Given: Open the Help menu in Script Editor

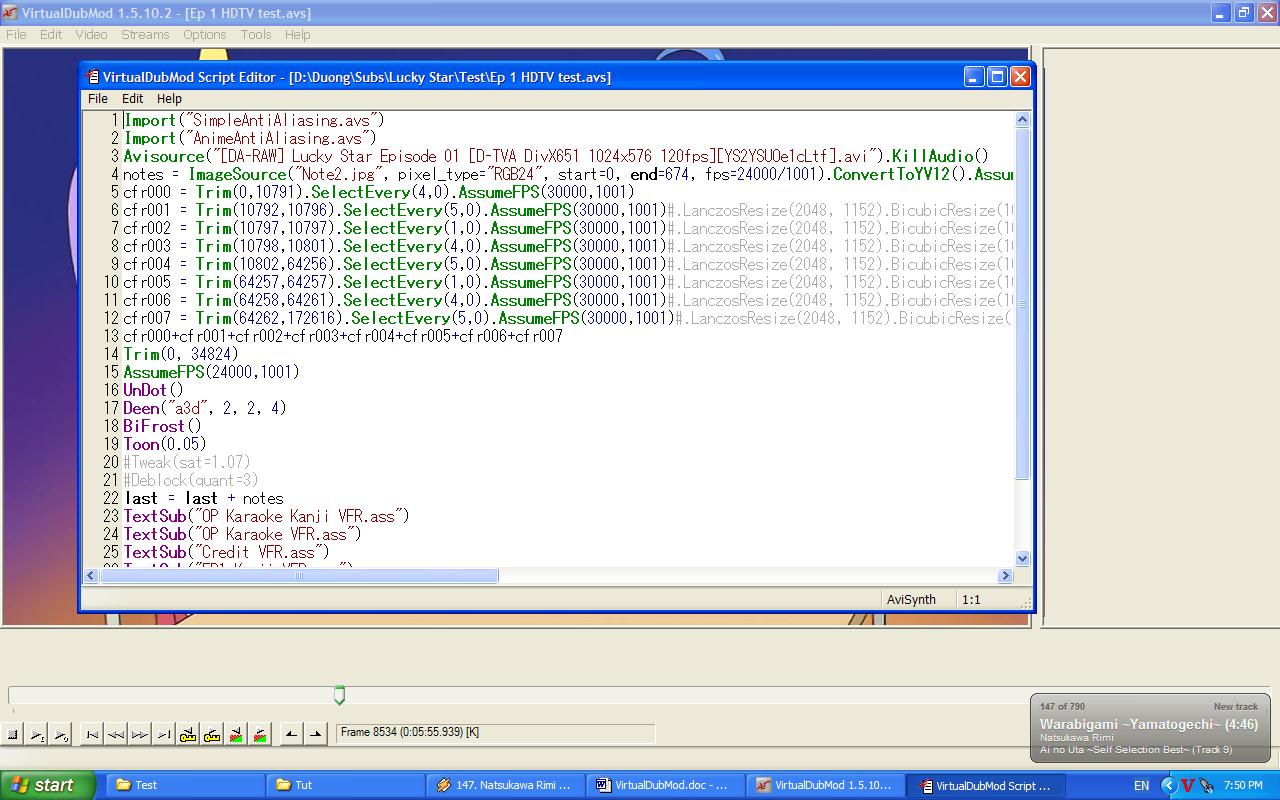Looking at the screenshot, I should click(x=169, y=99).
